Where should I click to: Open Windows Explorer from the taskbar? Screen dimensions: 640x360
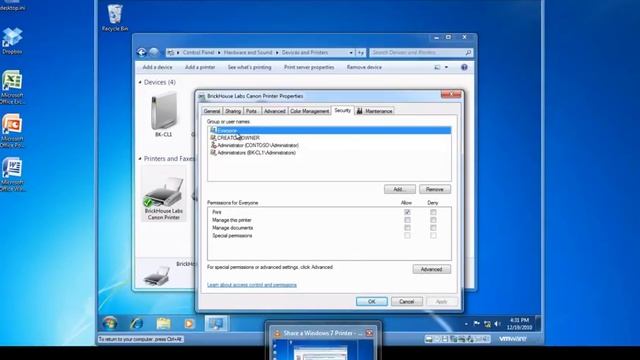(x=163, y=323)
